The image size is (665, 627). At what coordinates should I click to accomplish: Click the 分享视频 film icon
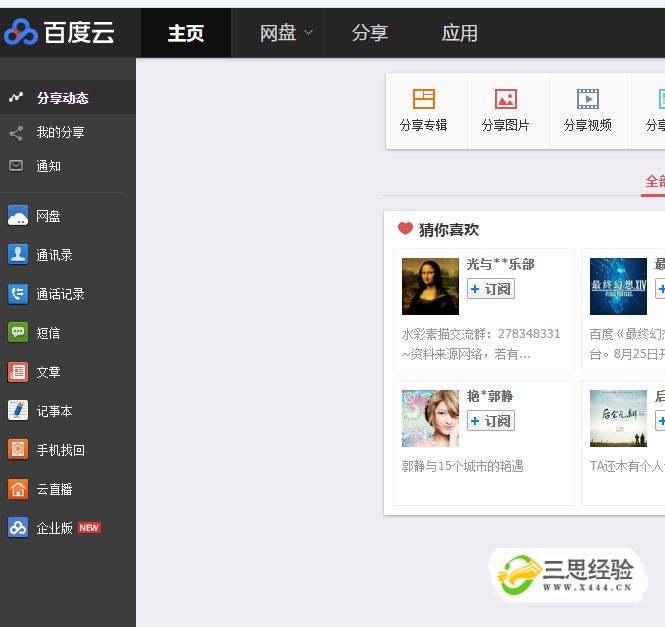point(588,99)
